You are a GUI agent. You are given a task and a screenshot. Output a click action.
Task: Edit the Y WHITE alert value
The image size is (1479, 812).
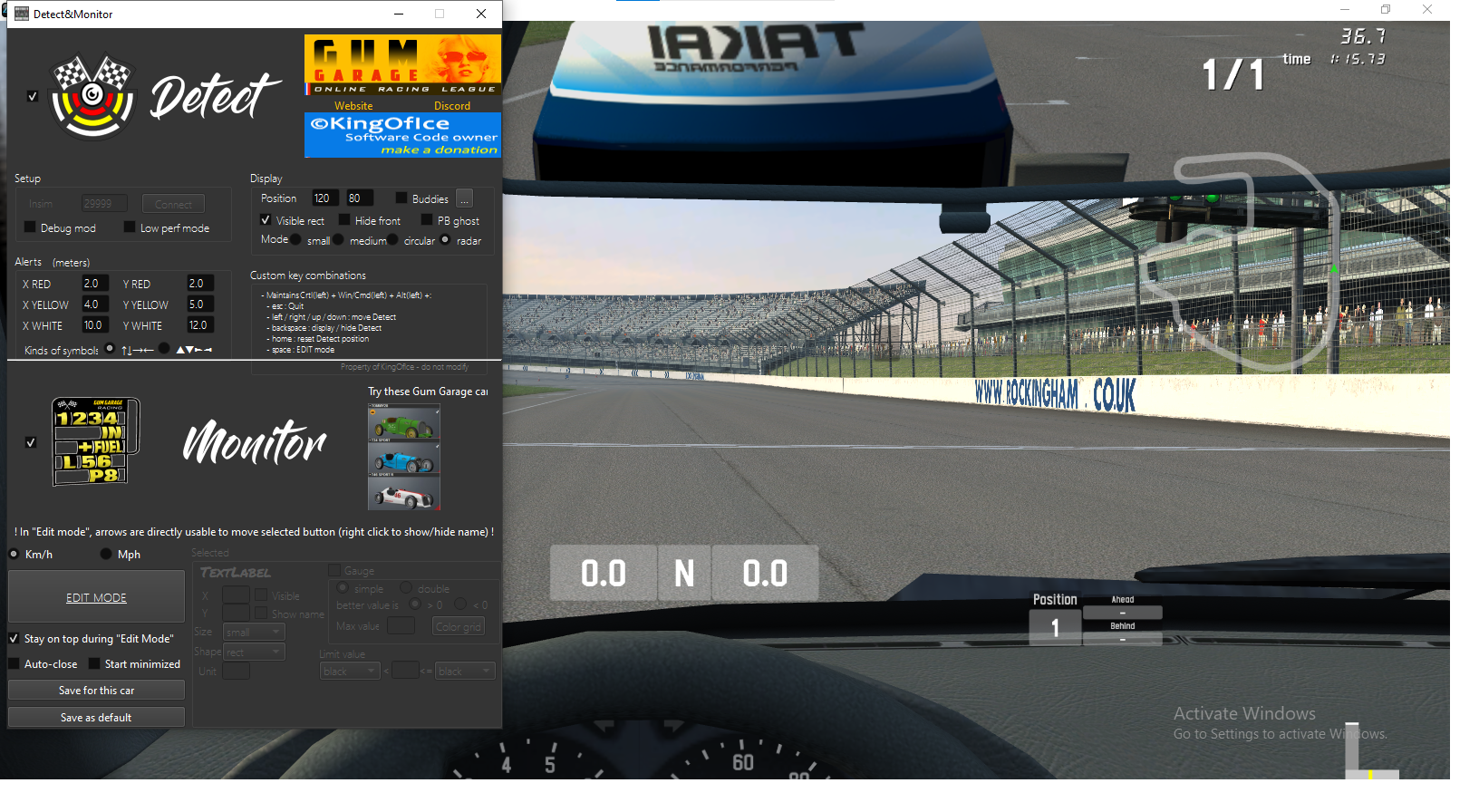point(200,325)
